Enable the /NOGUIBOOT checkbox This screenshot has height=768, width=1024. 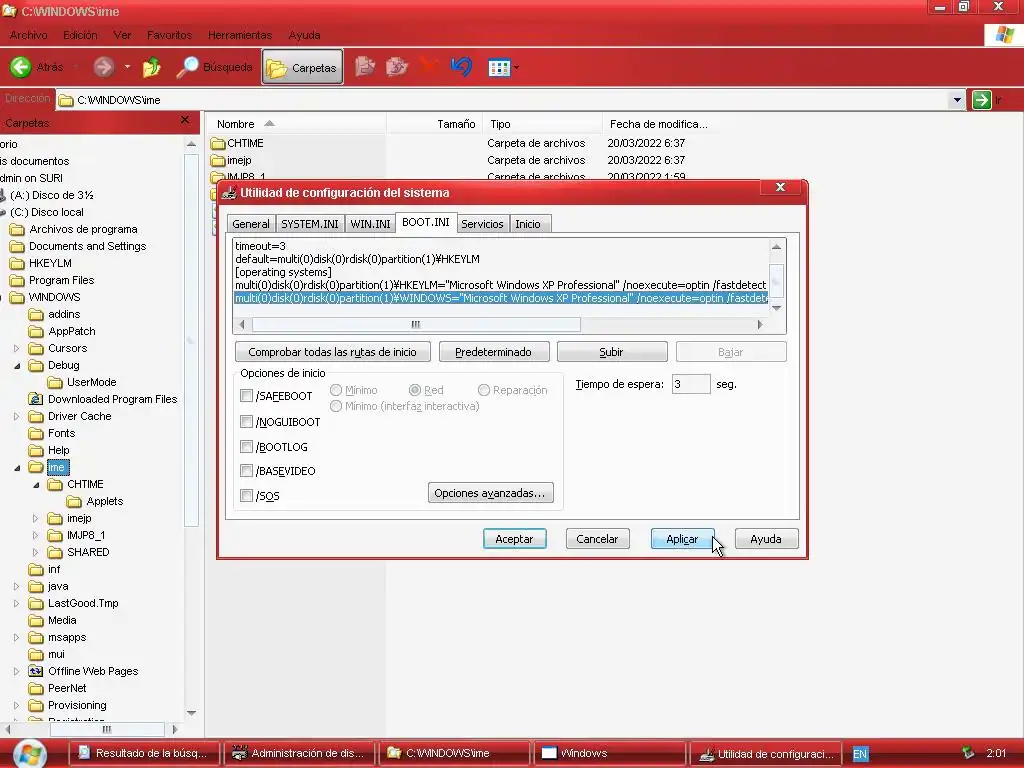pos(246,422)
